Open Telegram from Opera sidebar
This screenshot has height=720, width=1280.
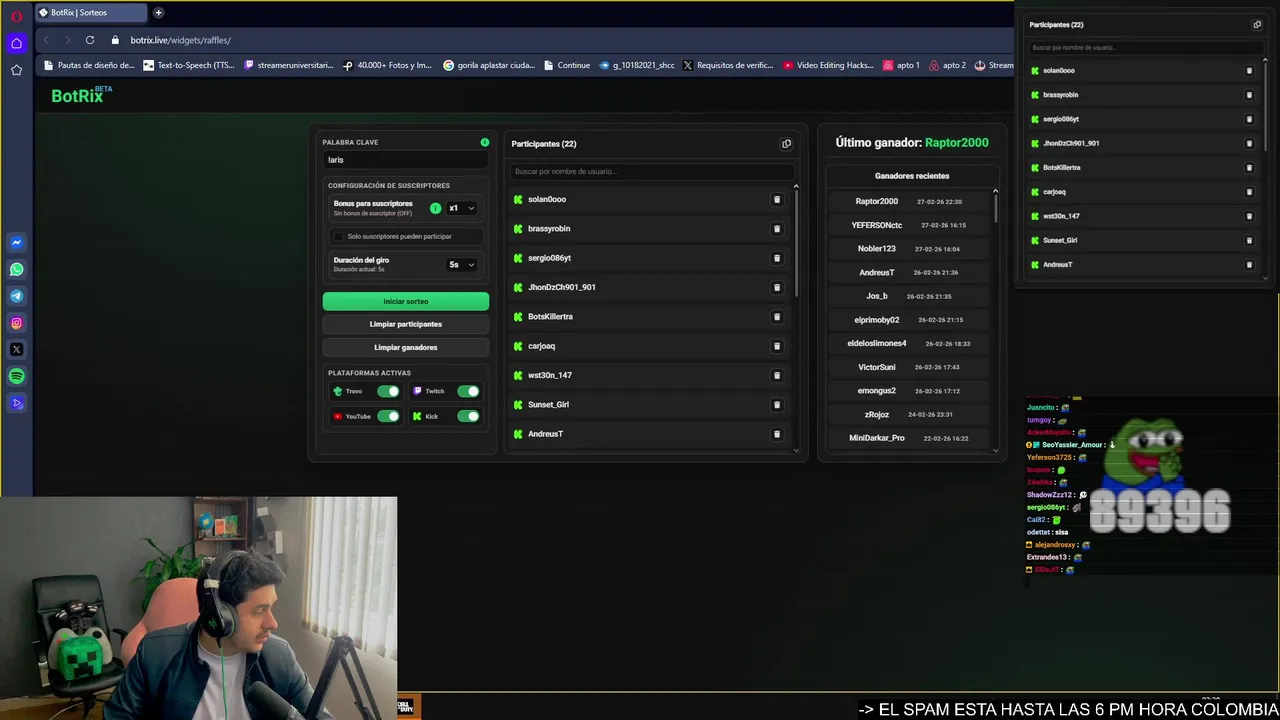point(17,296)
